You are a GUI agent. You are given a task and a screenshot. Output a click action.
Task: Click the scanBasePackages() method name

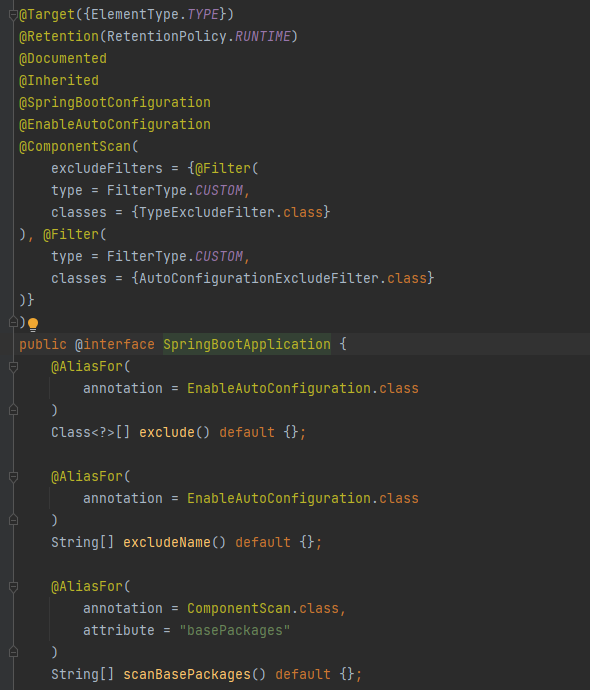187,675
